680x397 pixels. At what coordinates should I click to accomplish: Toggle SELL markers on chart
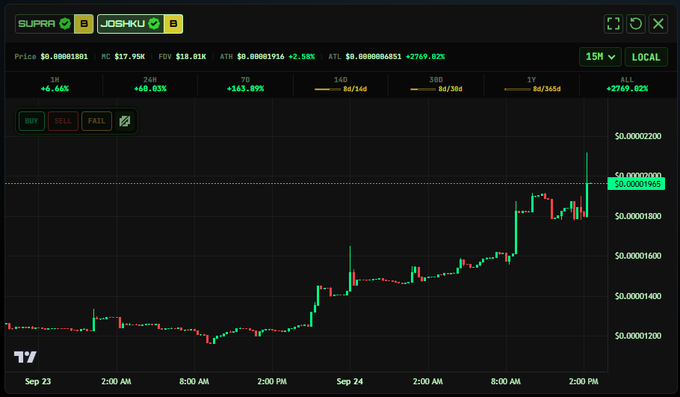click(x=63, y=121)
